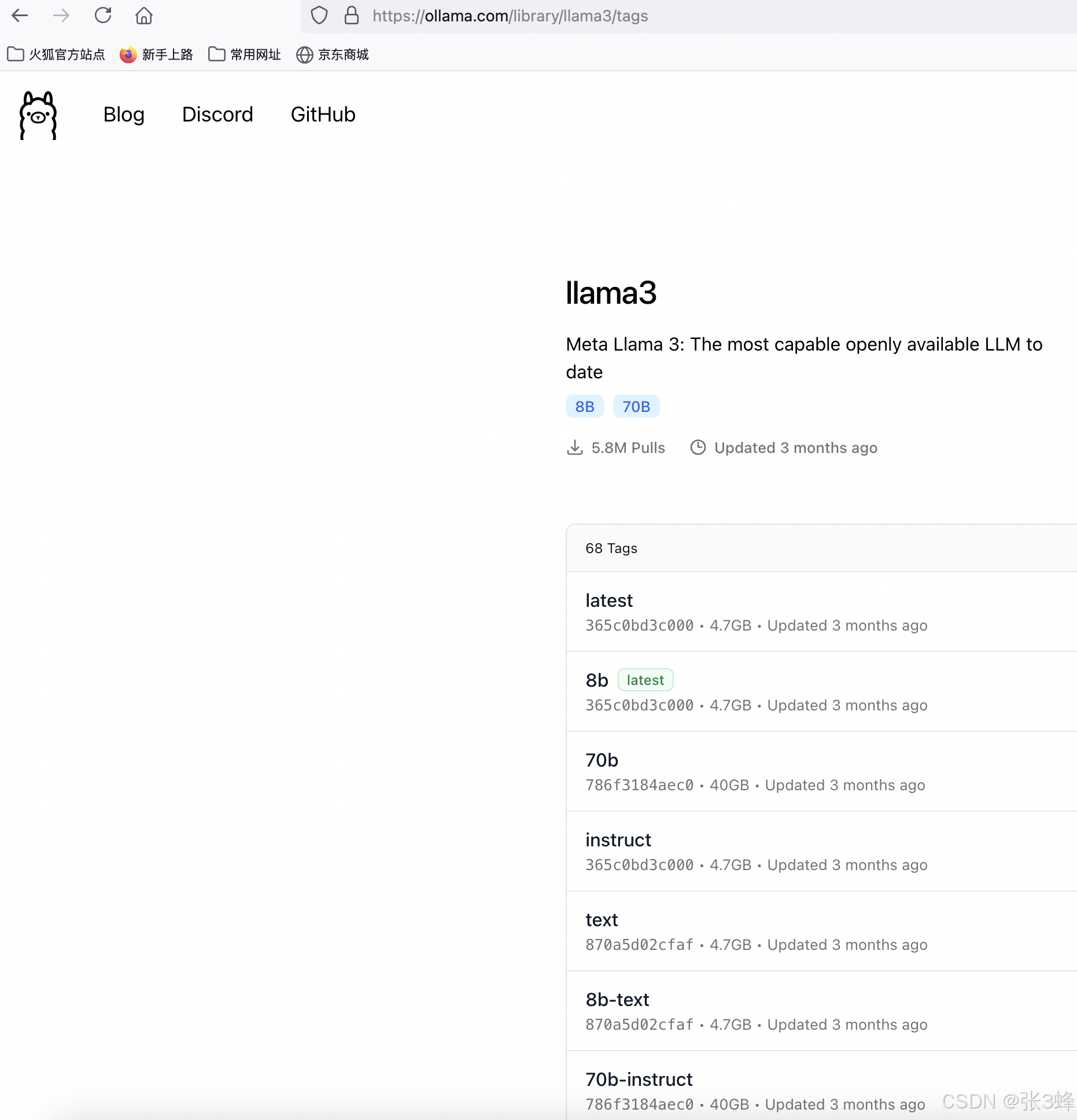
Task: Open the 火狐官方站点 bookmark folder
Action: [56, 54]
